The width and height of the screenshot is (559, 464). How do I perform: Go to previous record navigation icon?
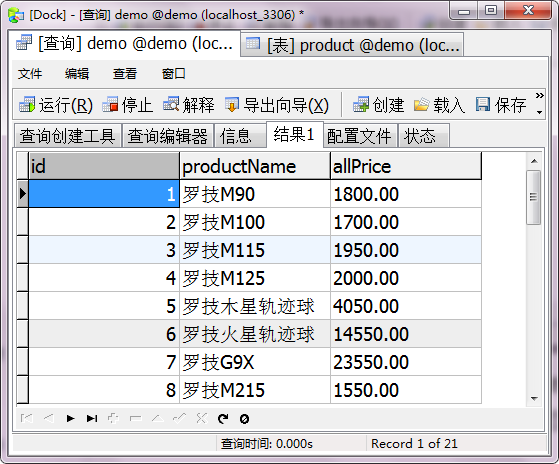49,418
